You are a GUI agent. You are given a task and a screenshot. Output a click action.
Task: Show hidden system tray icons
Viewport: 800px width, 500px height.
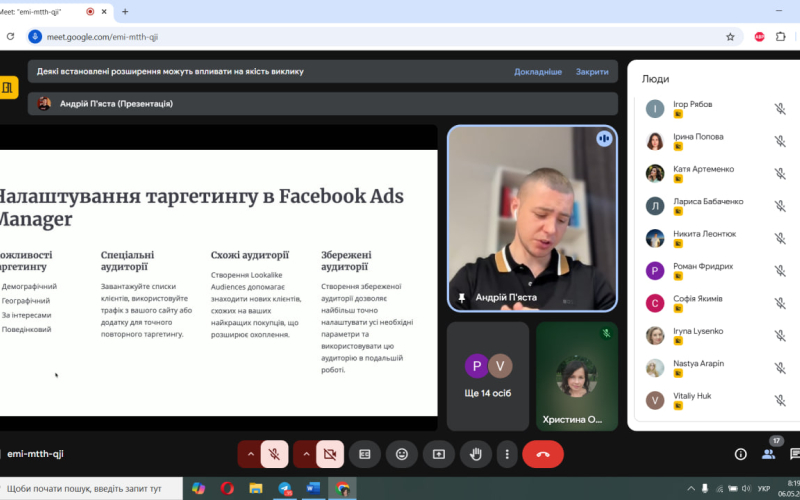tap(691, 488)
